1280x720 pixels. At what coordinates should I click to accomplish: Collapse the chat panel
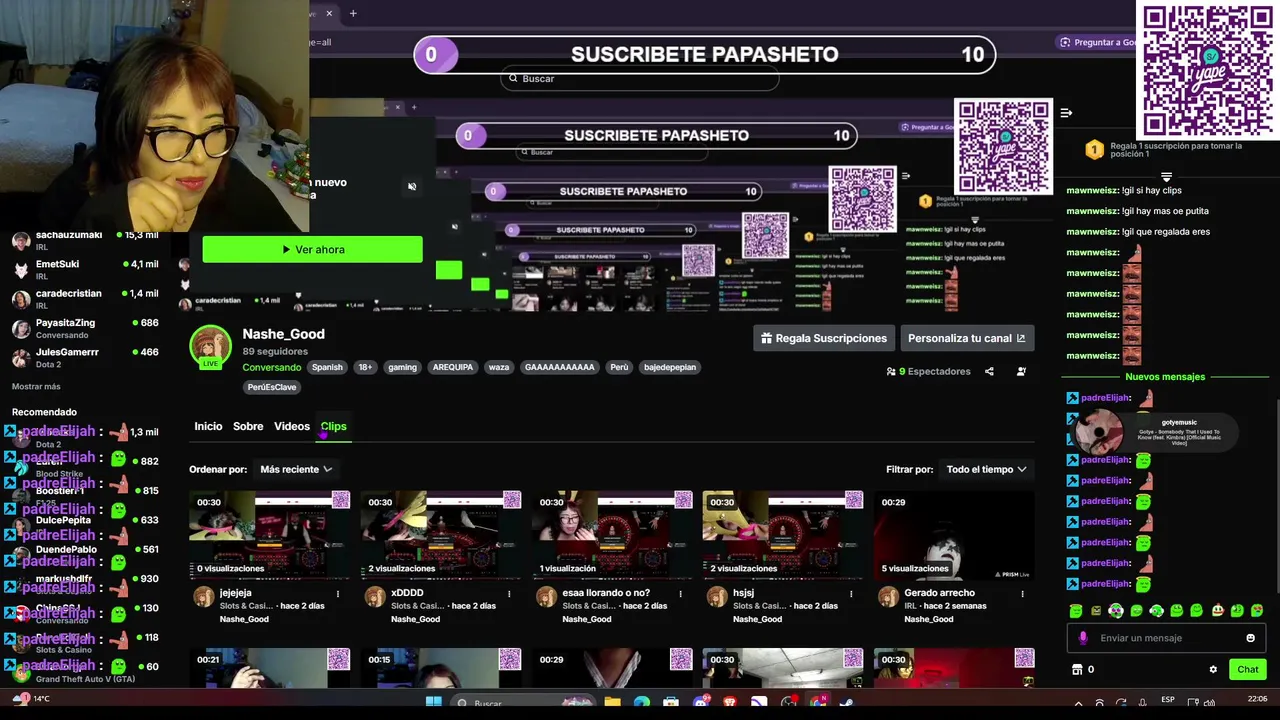tap(1066, 113)
